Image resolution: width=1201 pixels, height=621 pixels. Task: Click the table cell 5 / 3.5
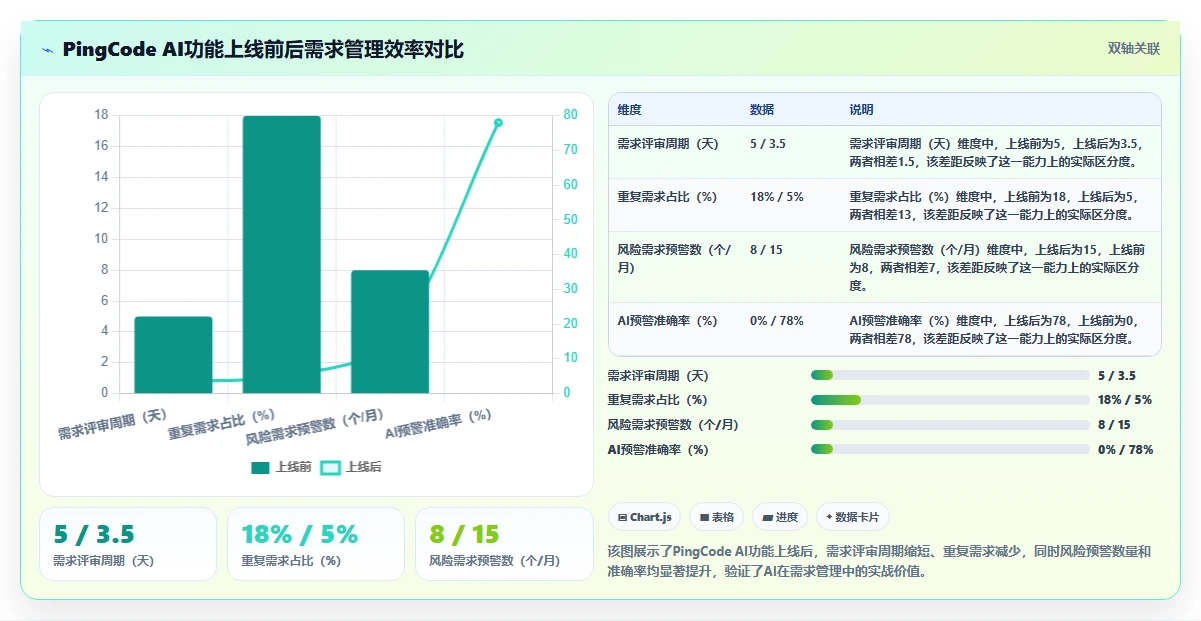[x=768, y=144]
